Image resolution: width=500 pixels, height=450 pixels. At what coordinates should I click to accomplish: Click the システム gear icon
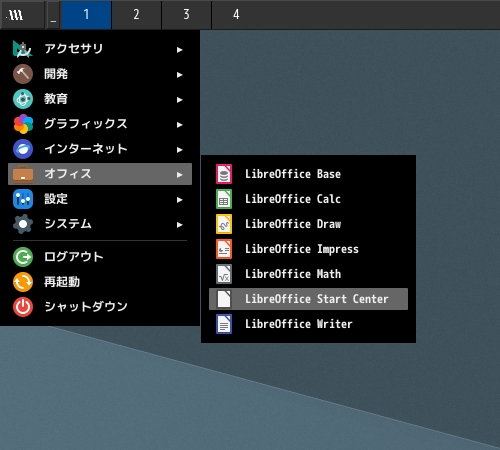23,224
